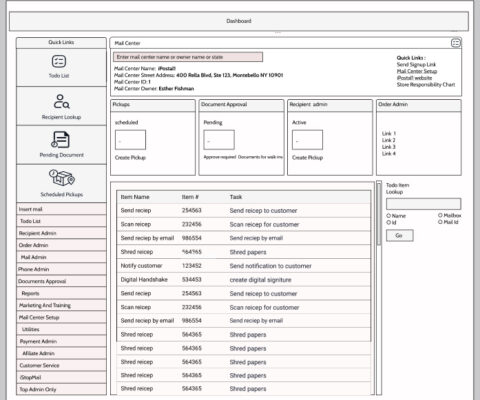This screenshot has height=400, width=480.
Task: Select the Notify customer row in task table
Action: point(244,266)
